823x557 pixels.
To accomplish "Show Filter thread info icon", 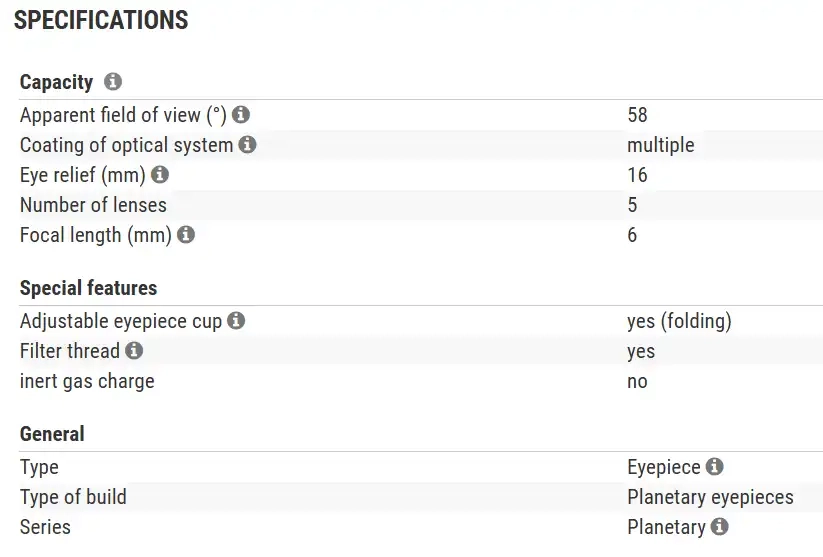I will [x=134, y=351].
